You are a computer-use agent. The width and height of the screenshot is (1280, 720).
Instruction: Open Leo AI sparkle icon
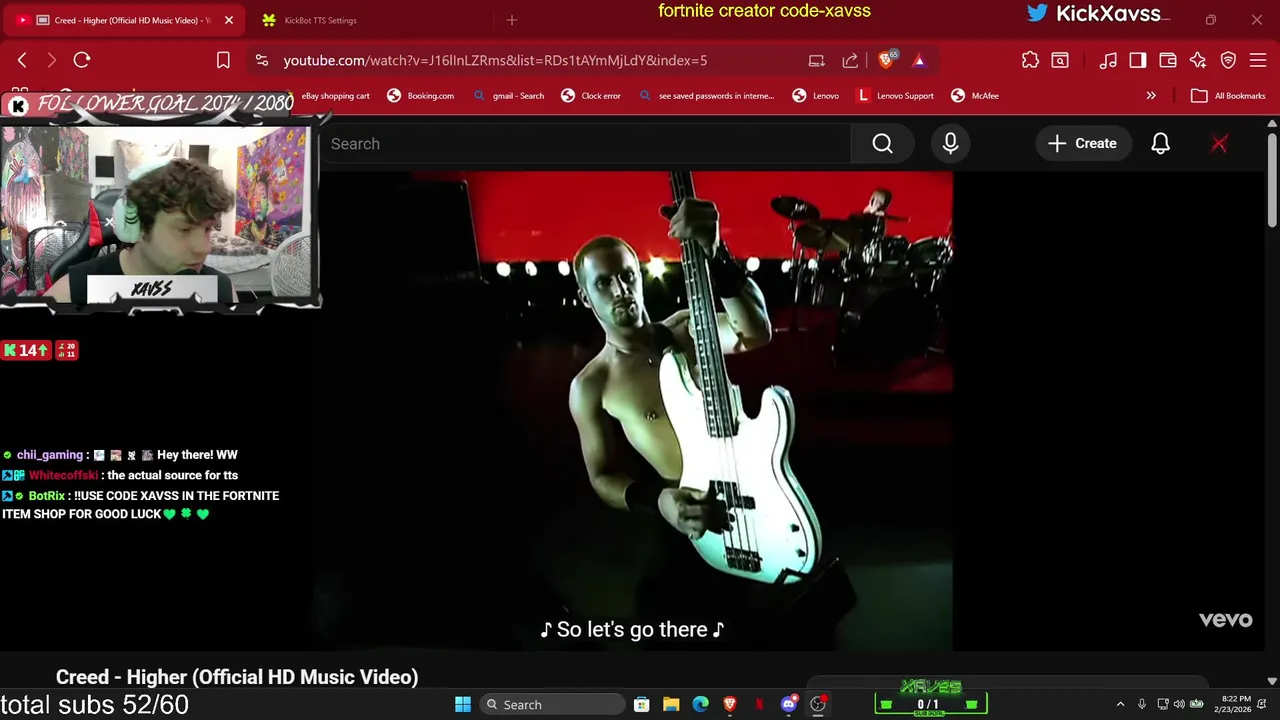pos(1198,60)
